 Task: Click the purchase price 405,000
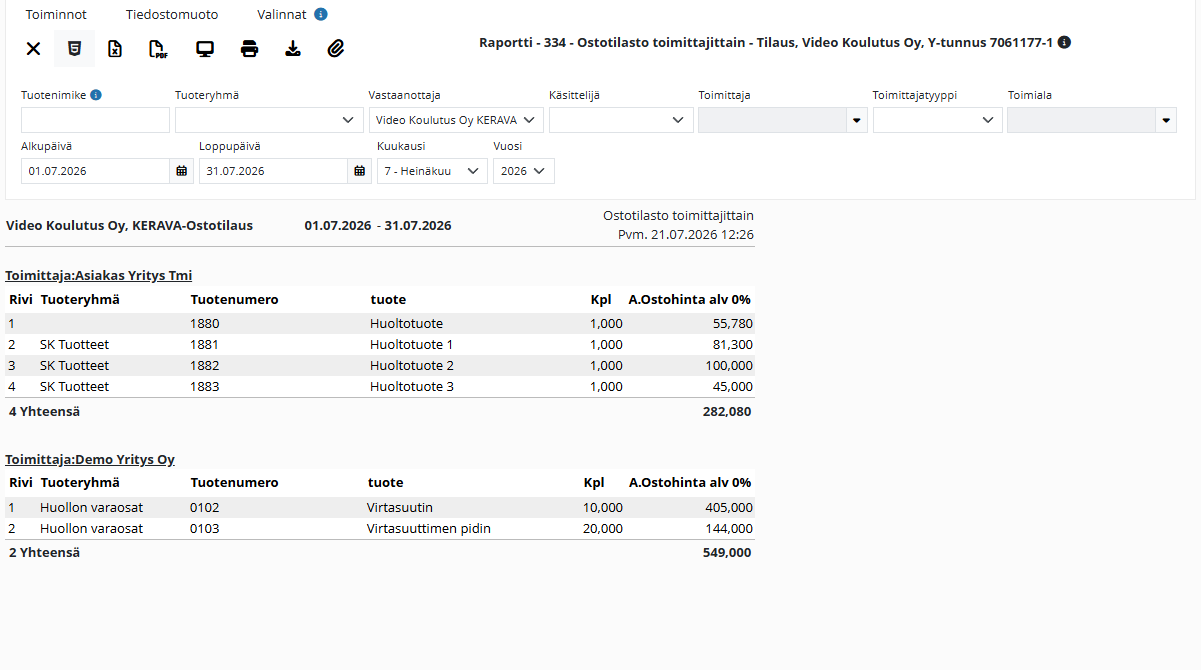(x=729, y=508)
